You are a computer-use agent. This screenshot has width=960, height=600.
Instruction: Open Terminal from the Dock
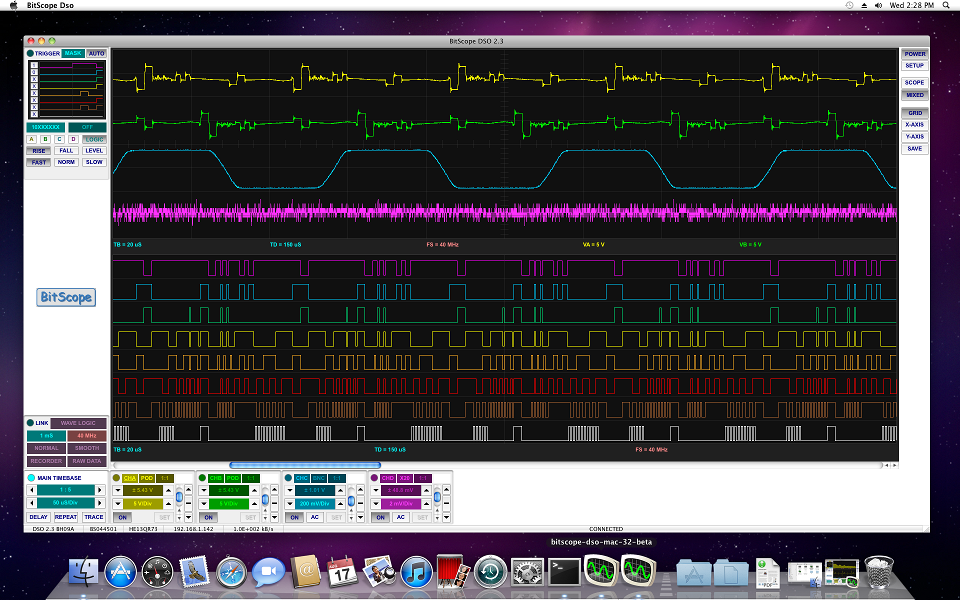[564, 572]
